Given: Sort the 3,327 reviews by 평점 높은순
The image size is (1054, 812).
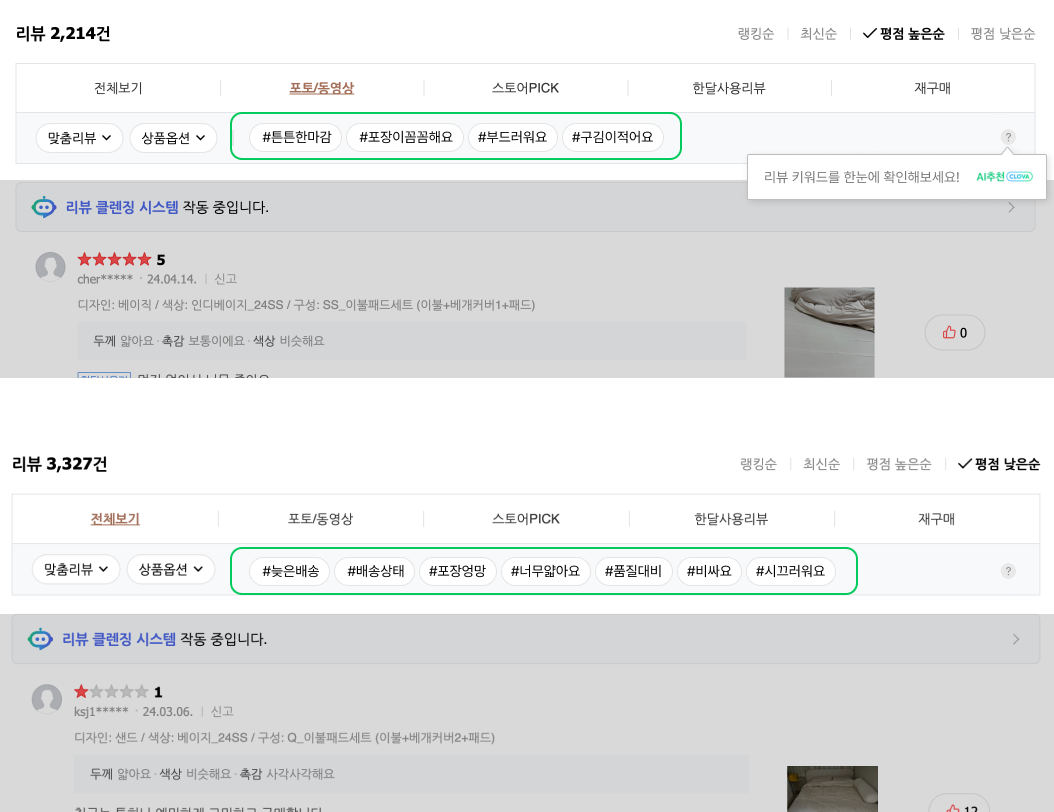Looking at the screenshot, I should point(899,464).
